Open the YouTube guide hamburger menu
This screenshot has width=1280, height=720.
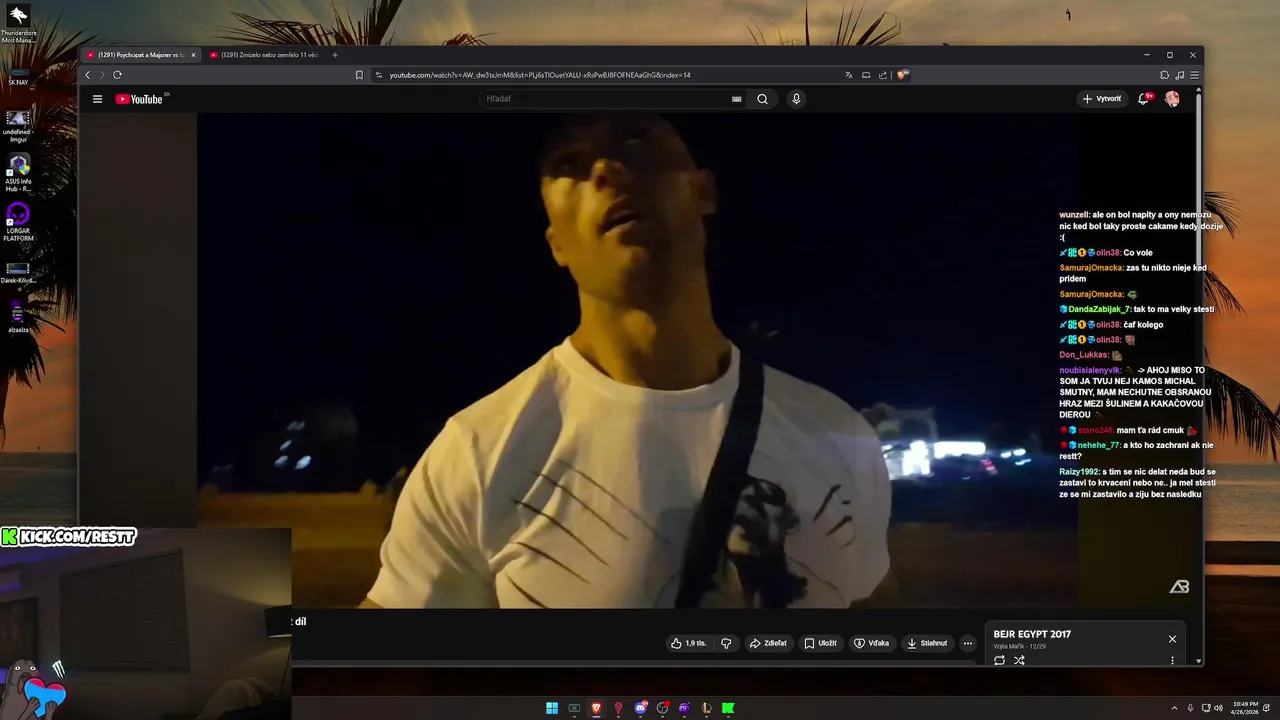tap(97, 99)
